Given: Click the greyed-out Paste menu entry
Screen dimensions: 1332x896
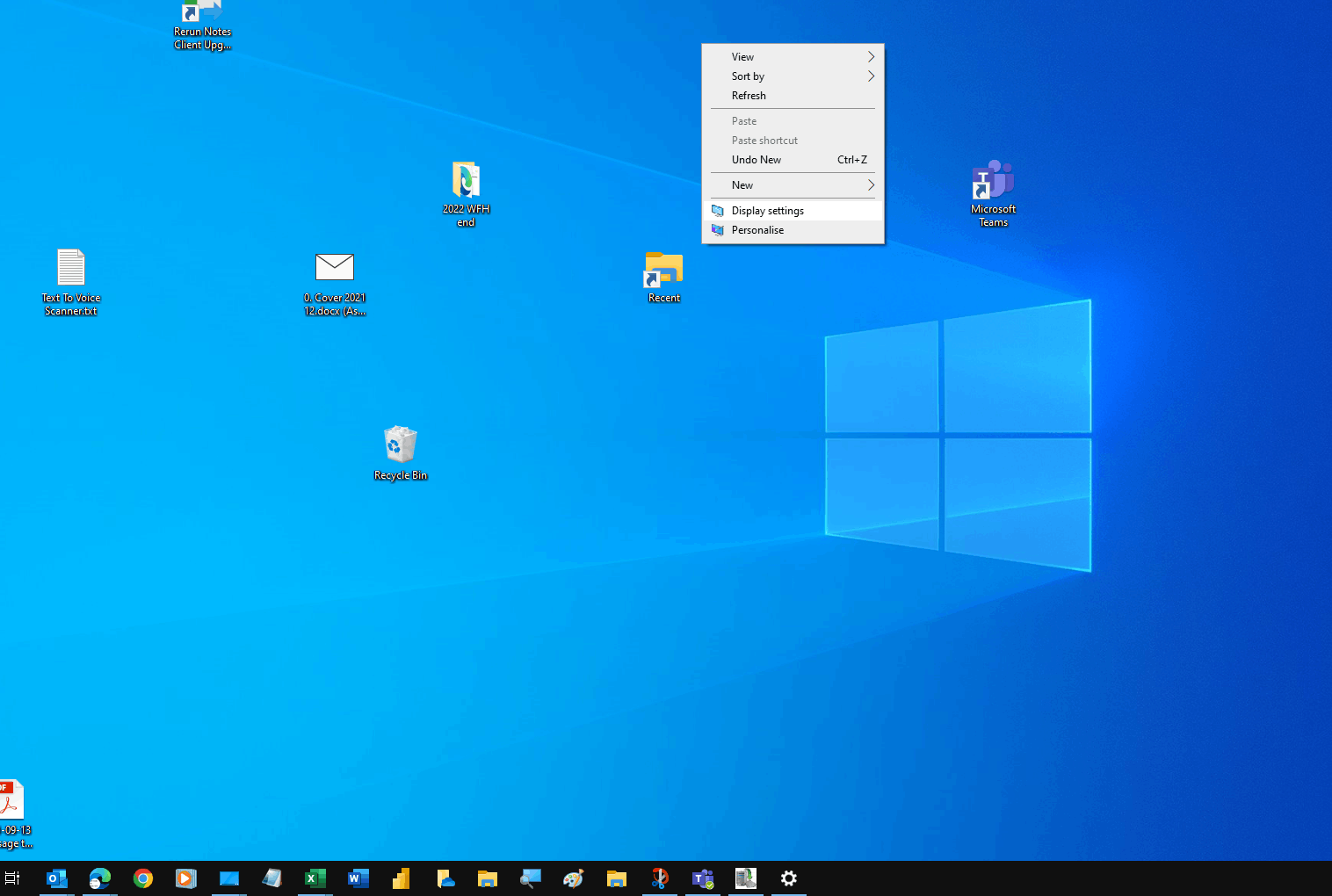Looking at the screenshot, I should [x=793, y=121].
